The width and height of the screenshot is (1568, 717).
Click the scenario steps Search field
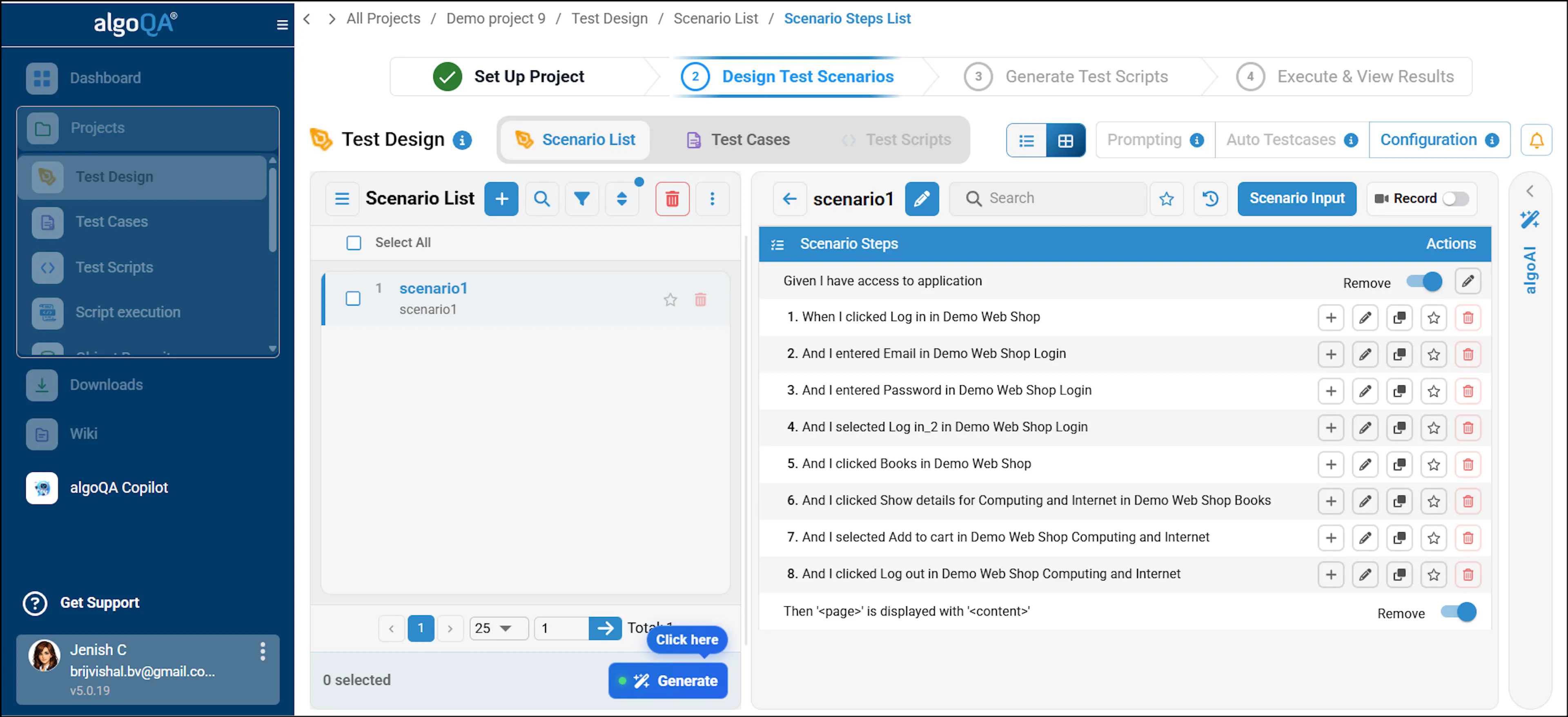1048,199
